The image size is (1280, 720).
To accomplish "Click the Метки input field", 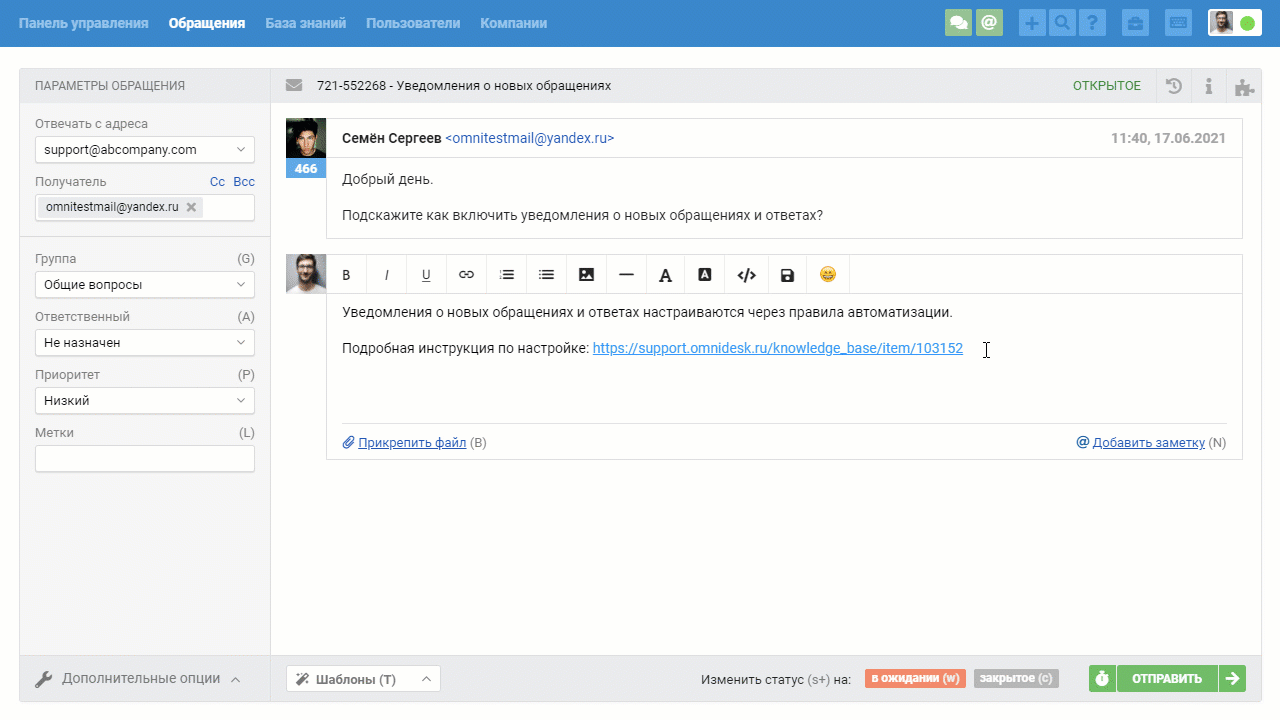I will 144,458.
